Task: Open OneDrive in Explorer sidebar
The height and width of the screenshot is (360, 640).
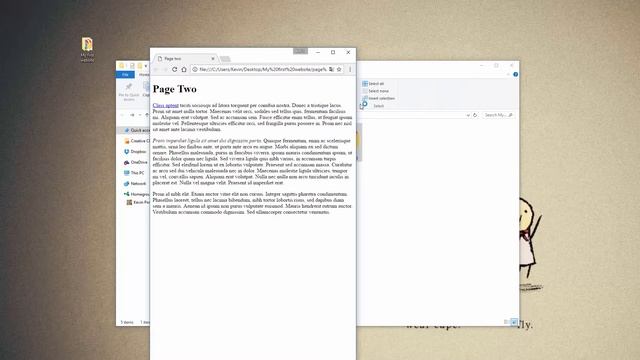Action: point(136,162)
